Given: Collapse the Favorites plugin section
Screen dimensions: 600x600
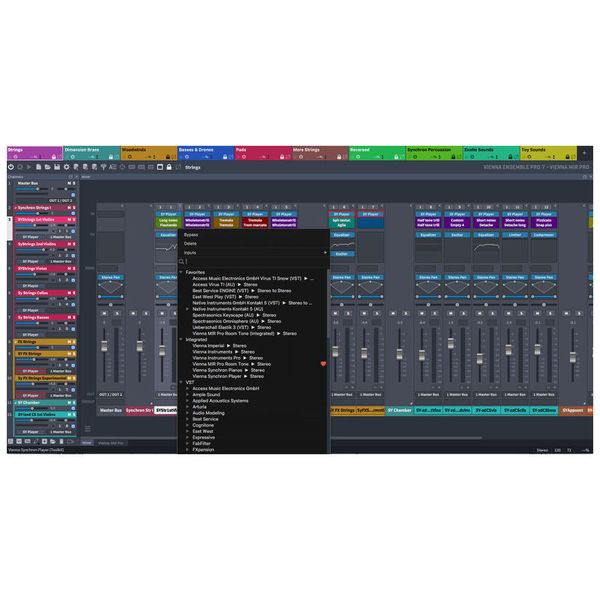Looking at the screenshot, I should [x=181, y=271].
